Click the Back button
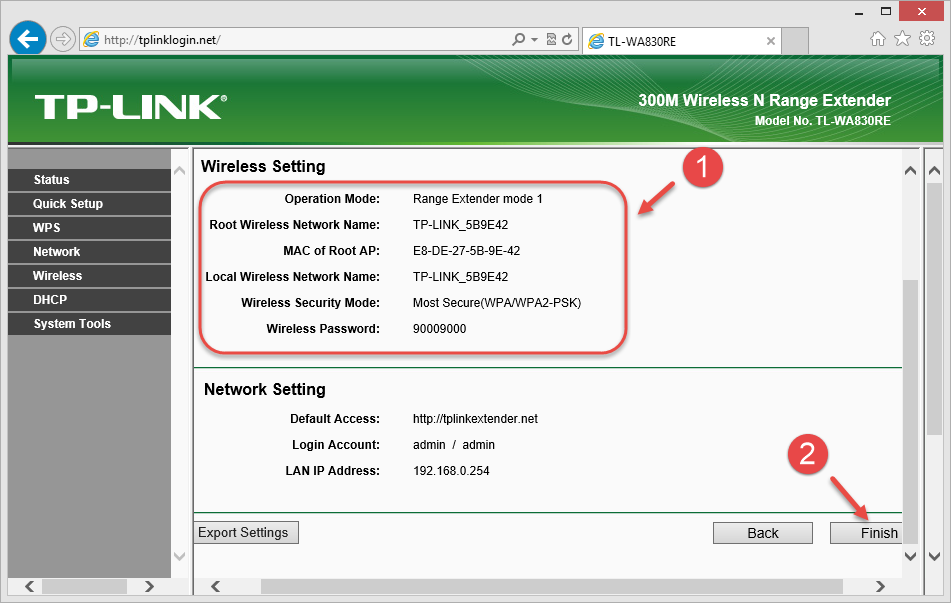 pyautogui.click(x=763, y=533)
